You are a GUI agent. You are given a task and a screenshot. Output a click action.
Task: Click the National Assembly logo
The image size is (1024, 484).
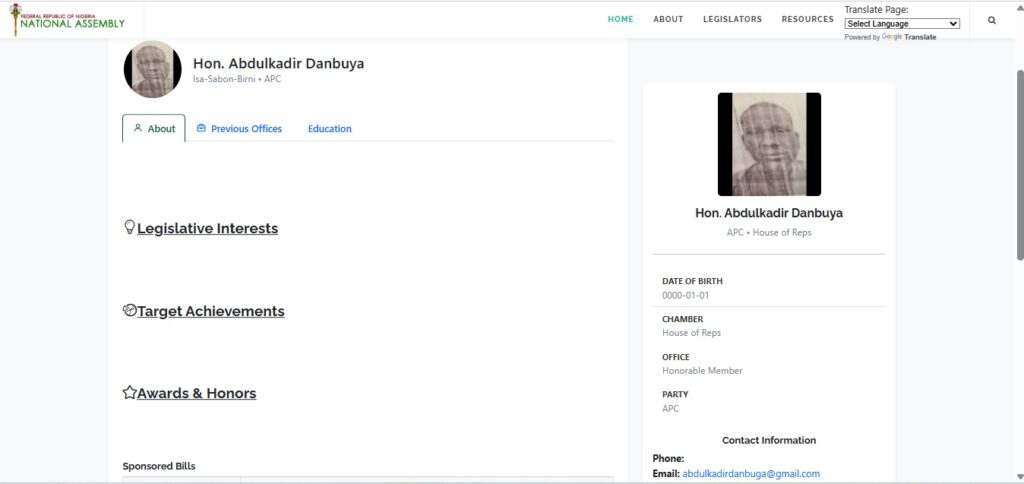pyautogui.click(x=68, y=19)
